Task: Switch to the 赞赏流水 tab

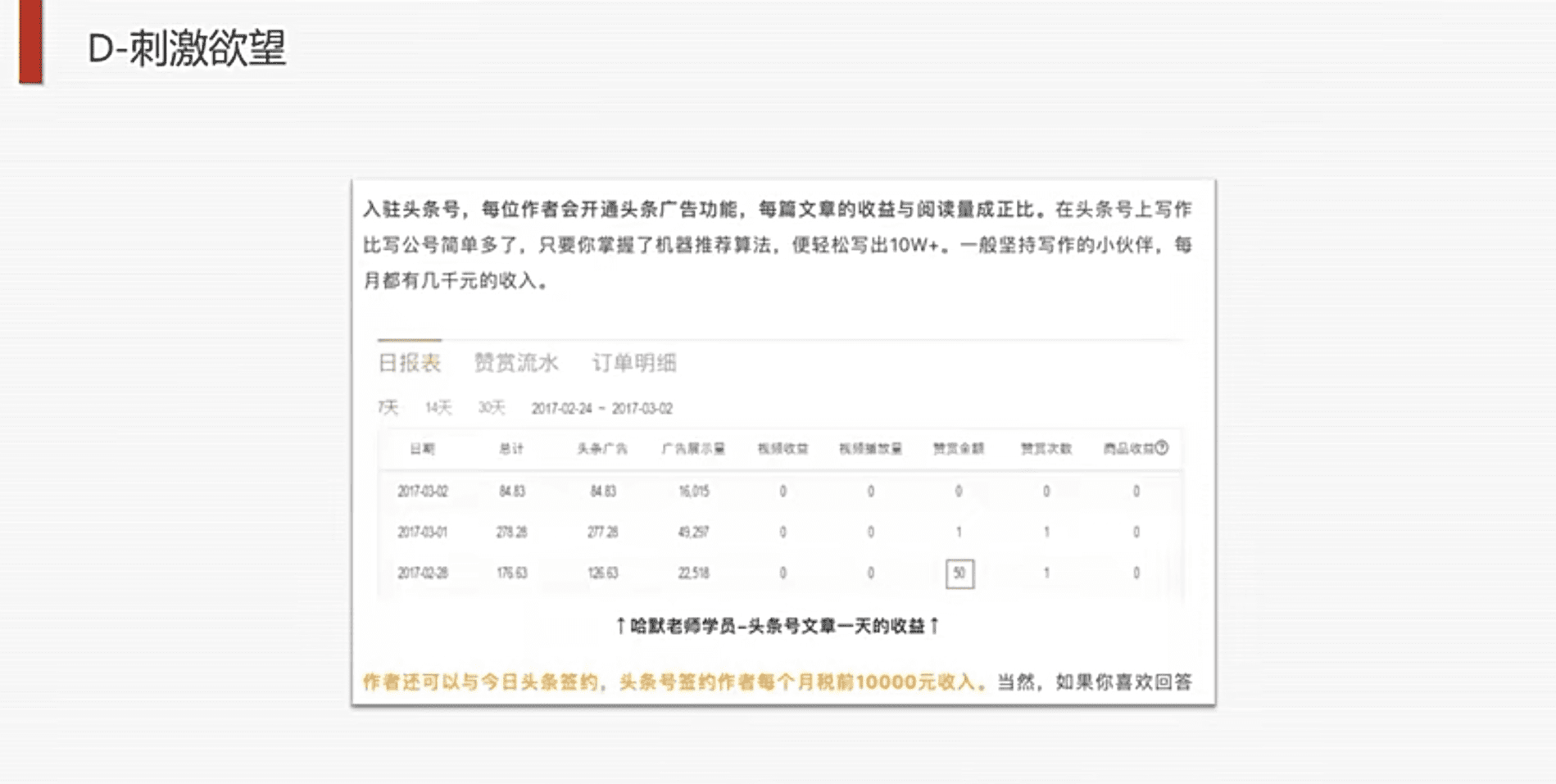Action: (516, 363)
